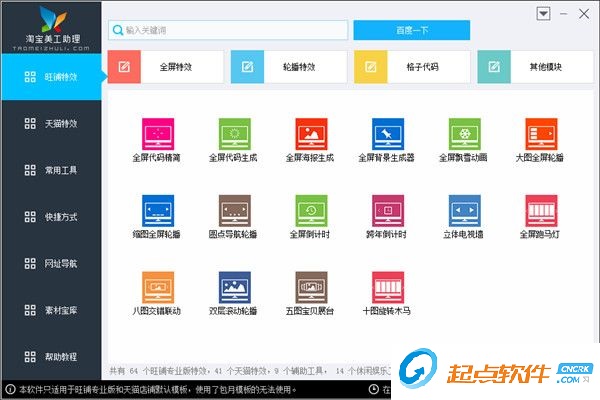Open the 大图全屏轮播 icon

[541, 134]
